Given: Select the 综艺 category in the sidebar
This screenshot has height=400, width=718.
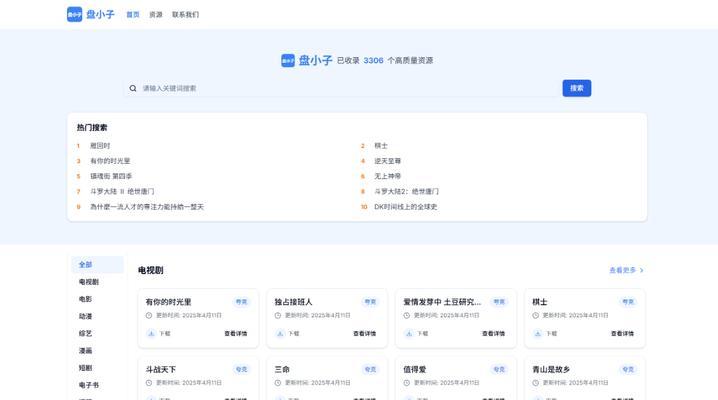Looking at the screenshot, I should (98, 333).
